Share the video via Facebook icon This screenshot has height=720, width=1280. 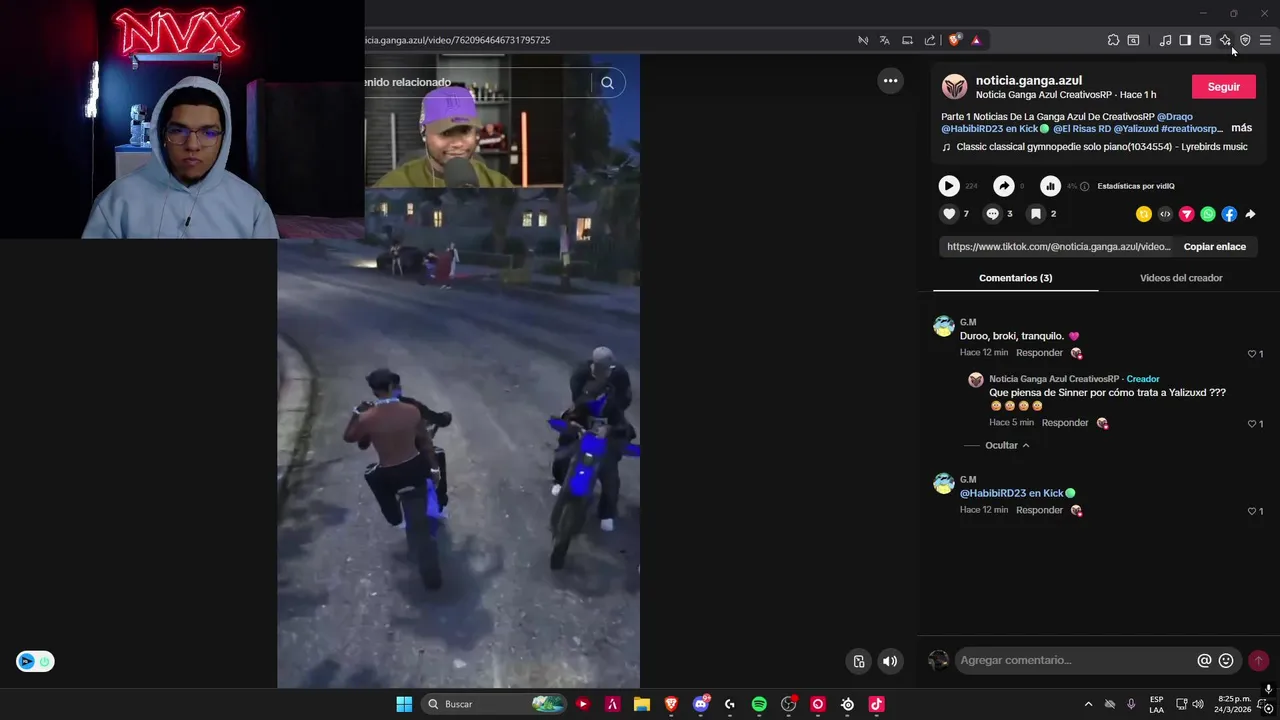coord(1229,214)
